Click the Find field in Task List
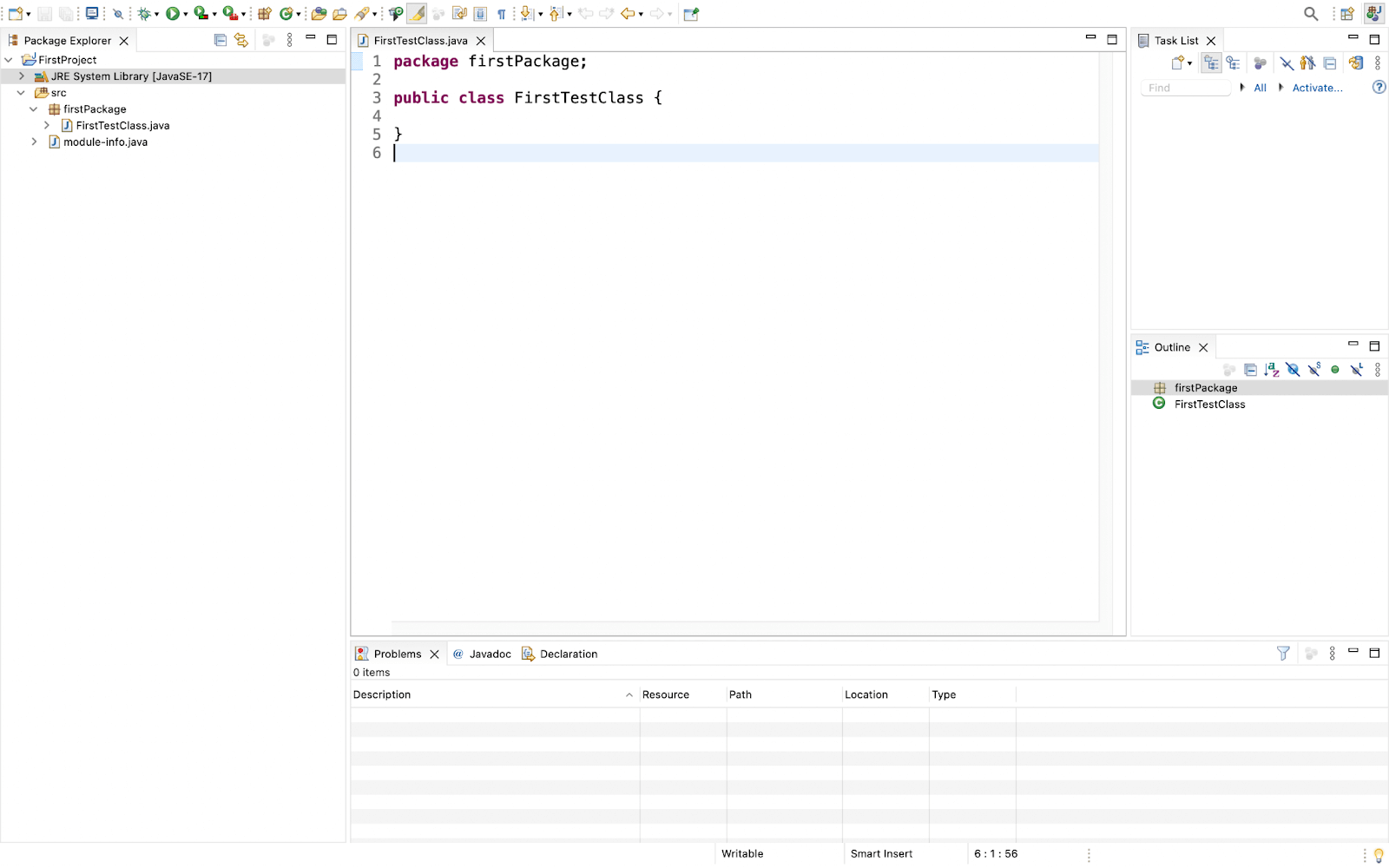Viewport: 1389px width, 868px height. coord(1185,87)
